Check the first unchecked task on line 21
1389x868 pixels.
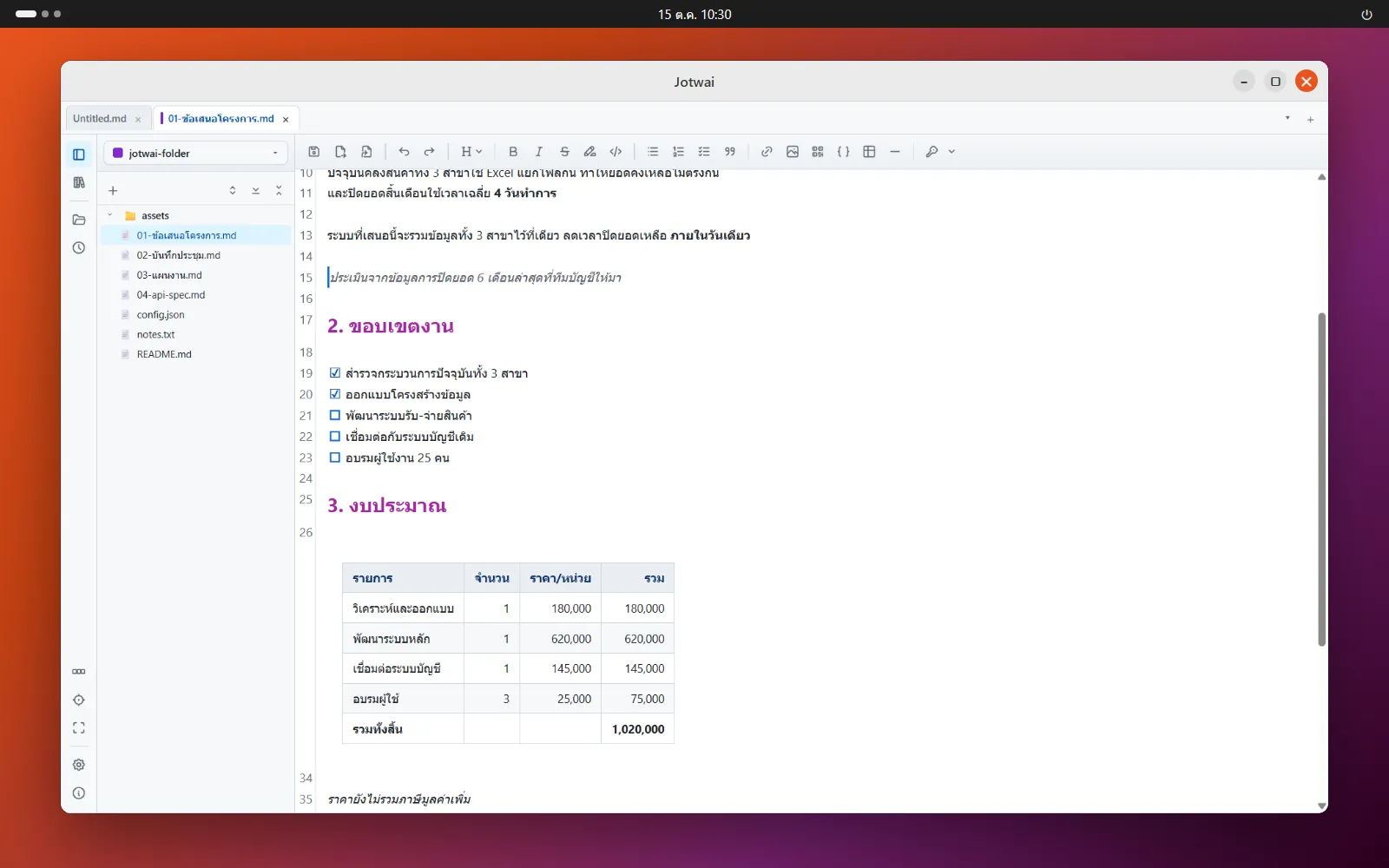(335, 416)
